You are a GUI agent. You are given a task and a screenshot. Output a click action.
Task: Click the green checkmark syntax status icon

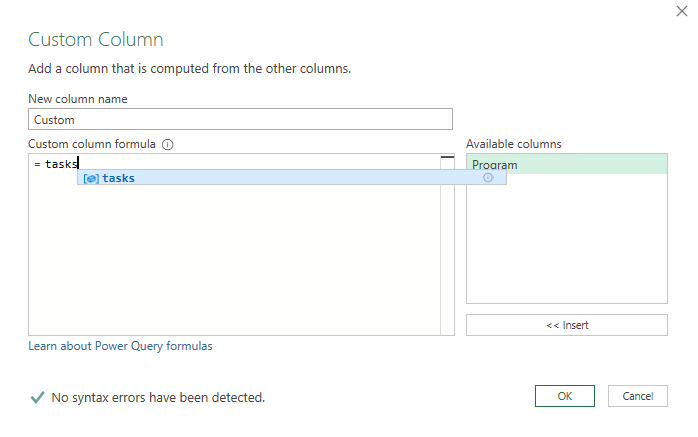pyautogui.click(x=37, y=397)
